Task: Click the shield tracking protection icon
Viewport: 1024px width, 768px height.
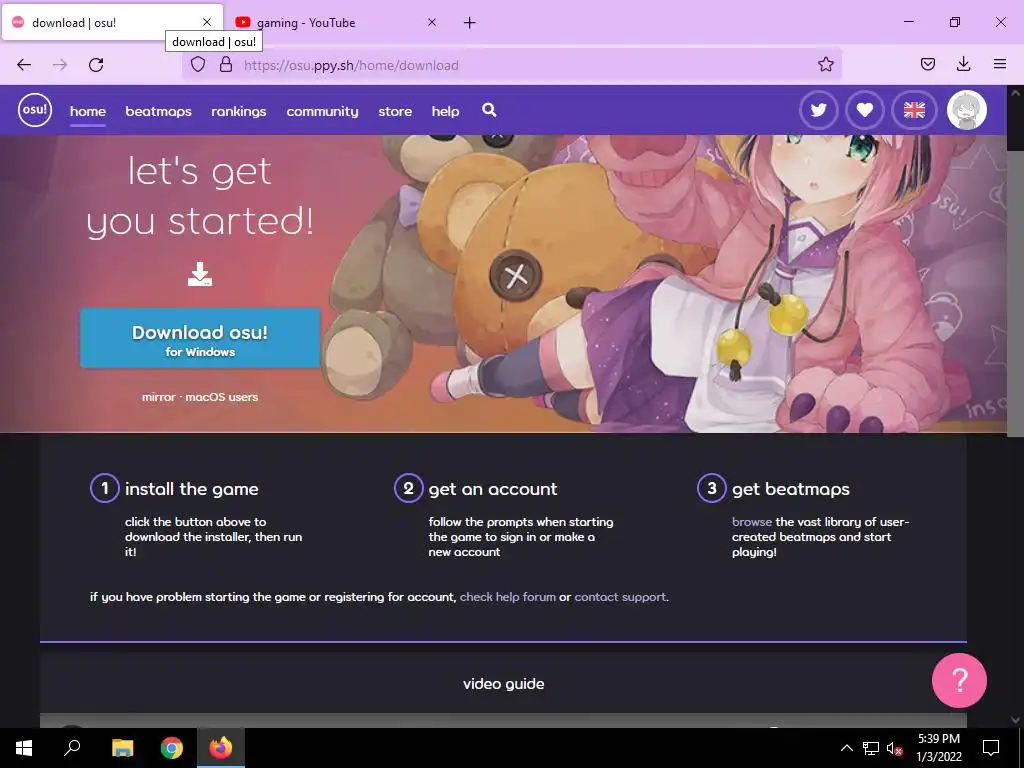Action: (198, 64)
